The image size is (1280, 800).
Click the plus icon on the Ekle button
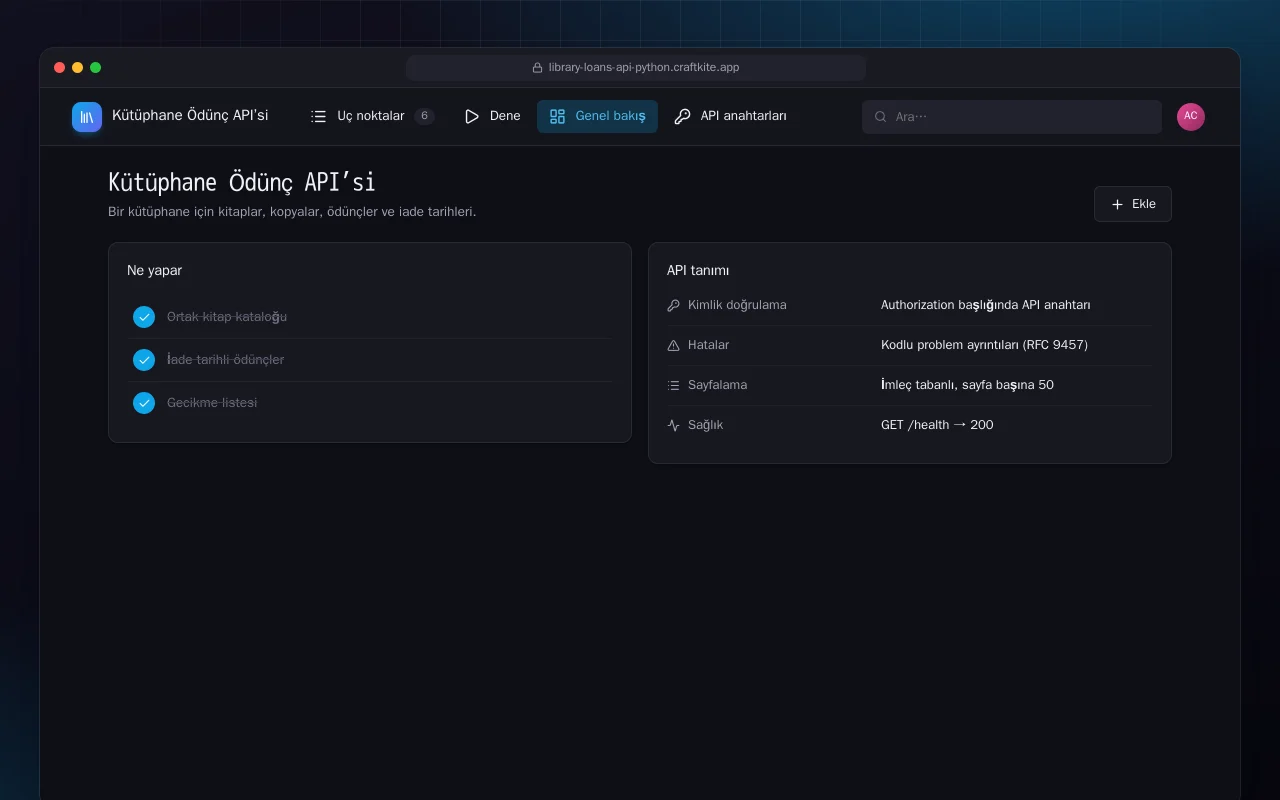(1118, 204)
